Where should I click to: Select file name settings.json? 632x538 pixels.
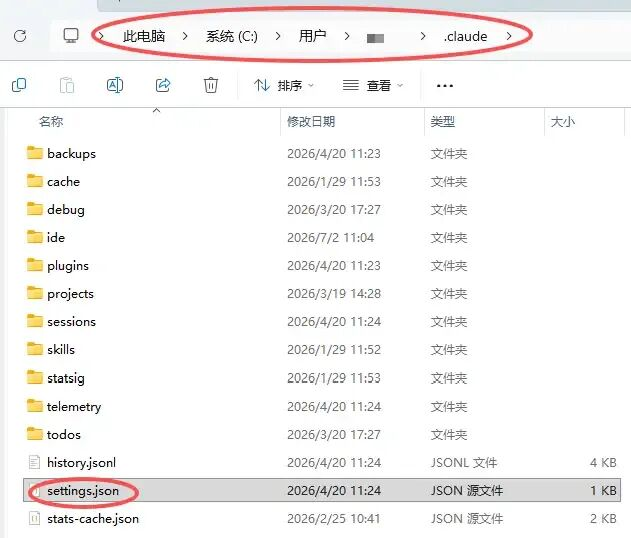click(x=83, y=491)
